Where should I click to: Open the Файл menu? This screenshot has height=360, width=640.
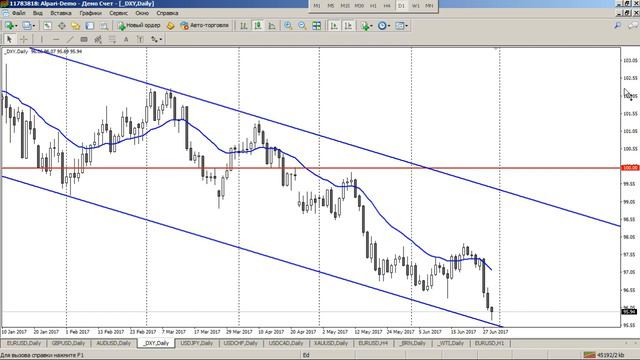19,13
